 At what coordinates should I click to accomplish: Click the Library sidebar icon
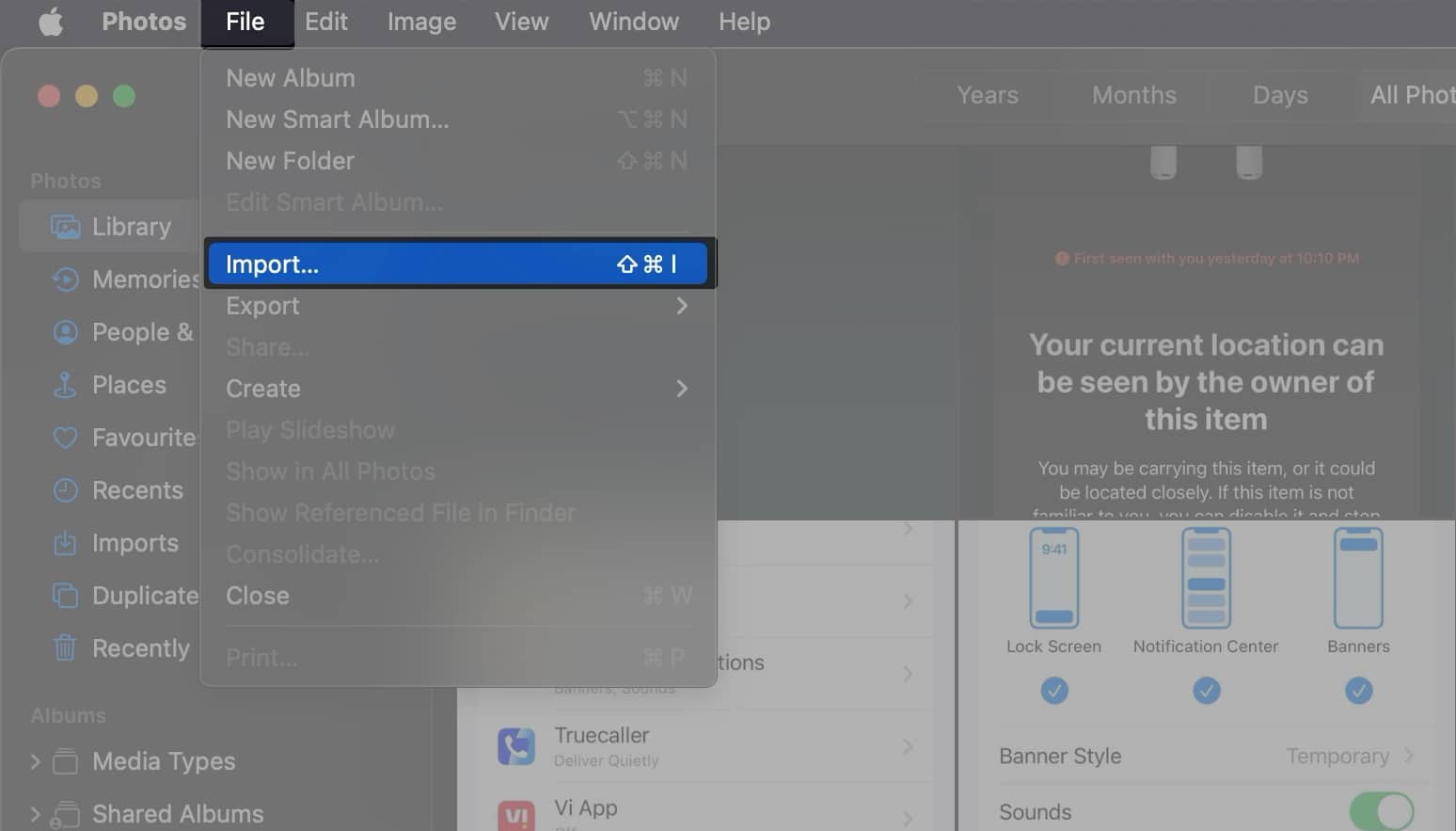pos(65,227)
